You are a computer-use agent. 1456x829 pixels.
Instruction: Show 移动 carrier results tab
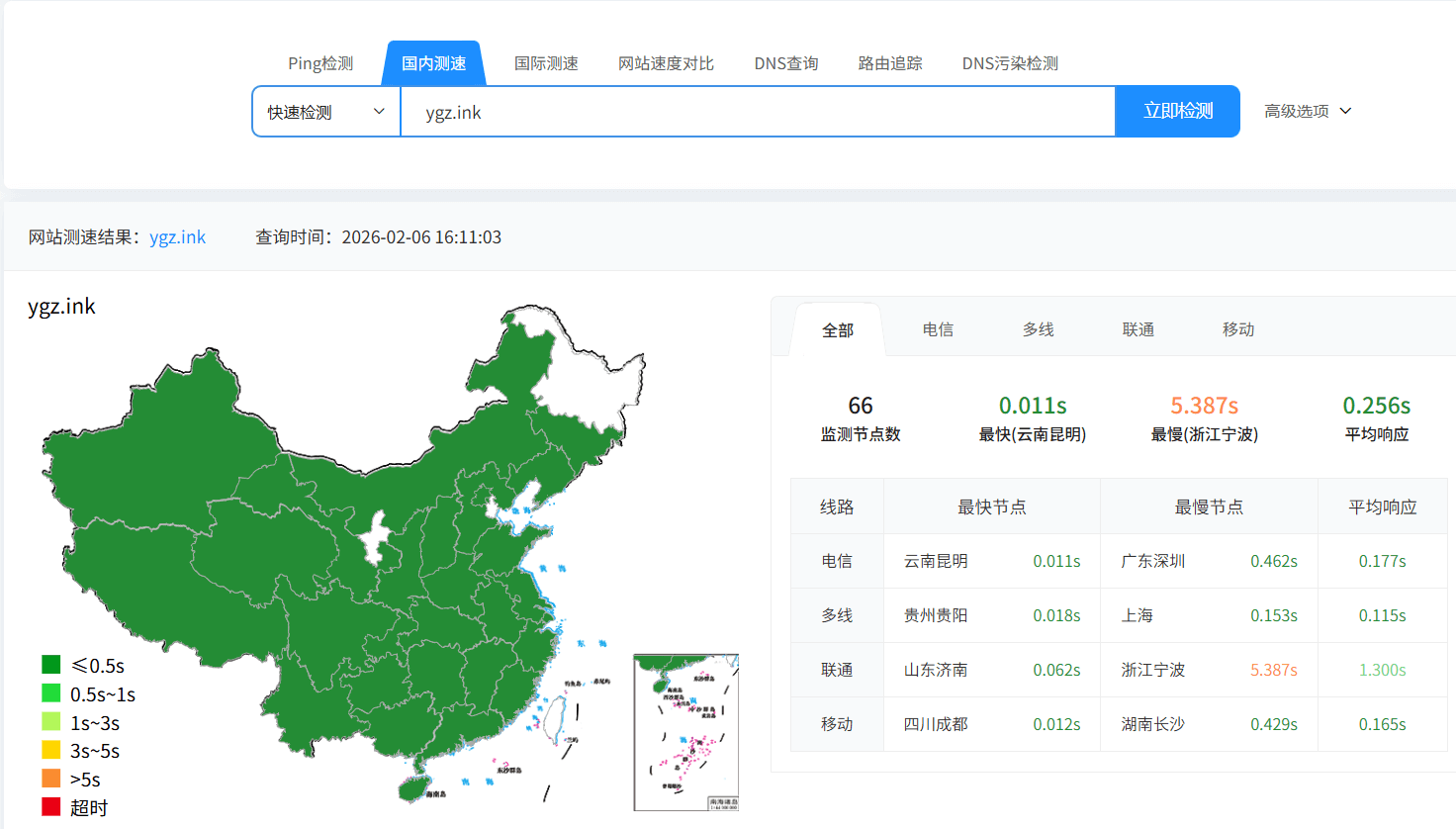[x=1238, y=329]
